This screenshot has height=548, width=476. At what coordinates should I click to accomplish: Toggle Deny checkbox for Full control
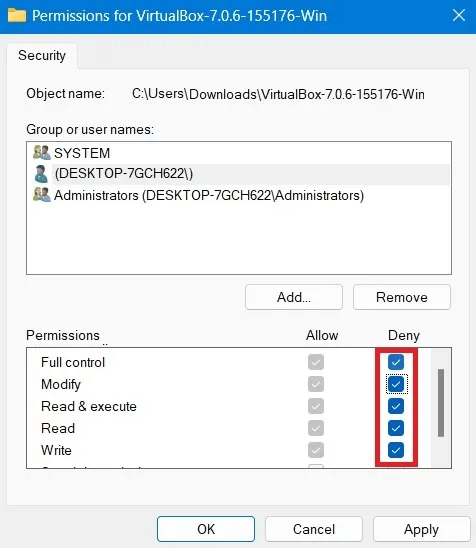click(x=396, y=362)
